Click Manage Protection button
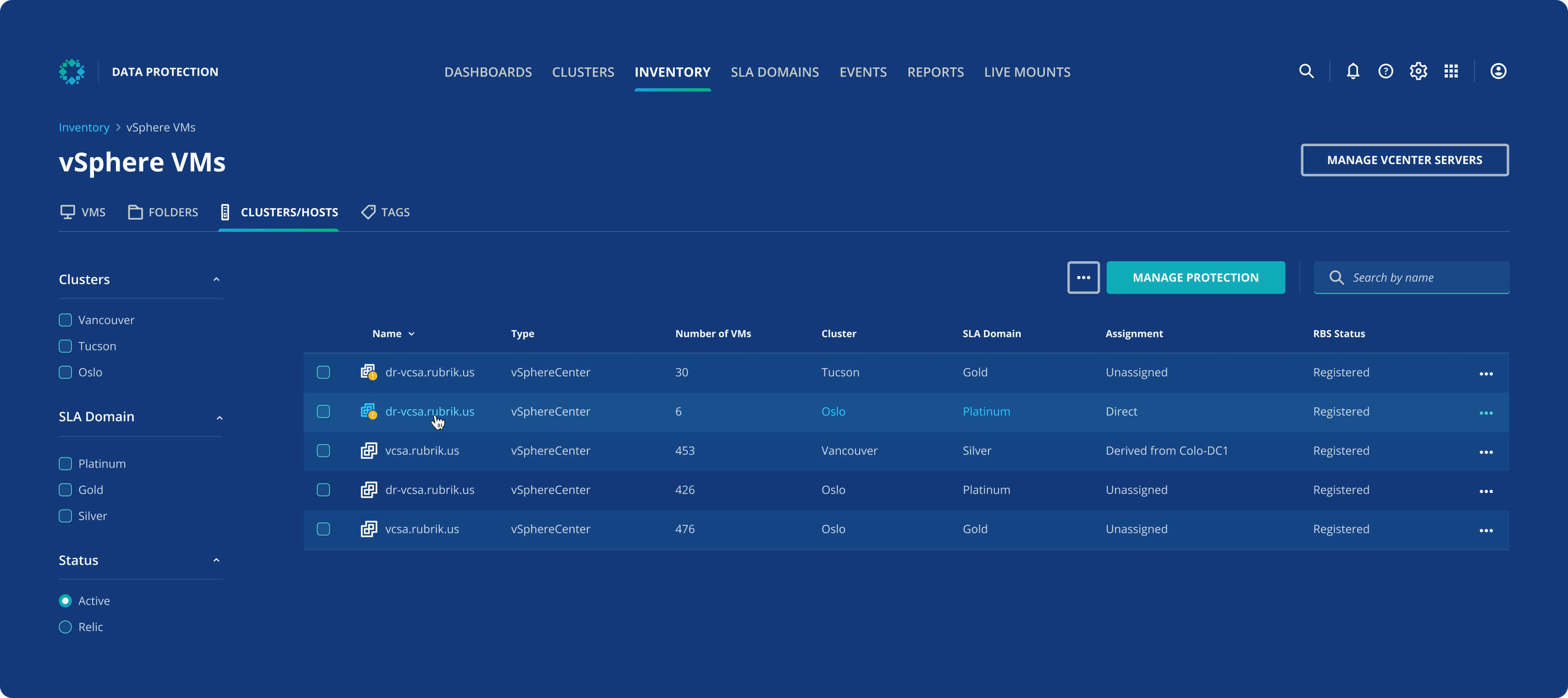This screenshot has height=698, width=1568. click(x=1195, y=277)
